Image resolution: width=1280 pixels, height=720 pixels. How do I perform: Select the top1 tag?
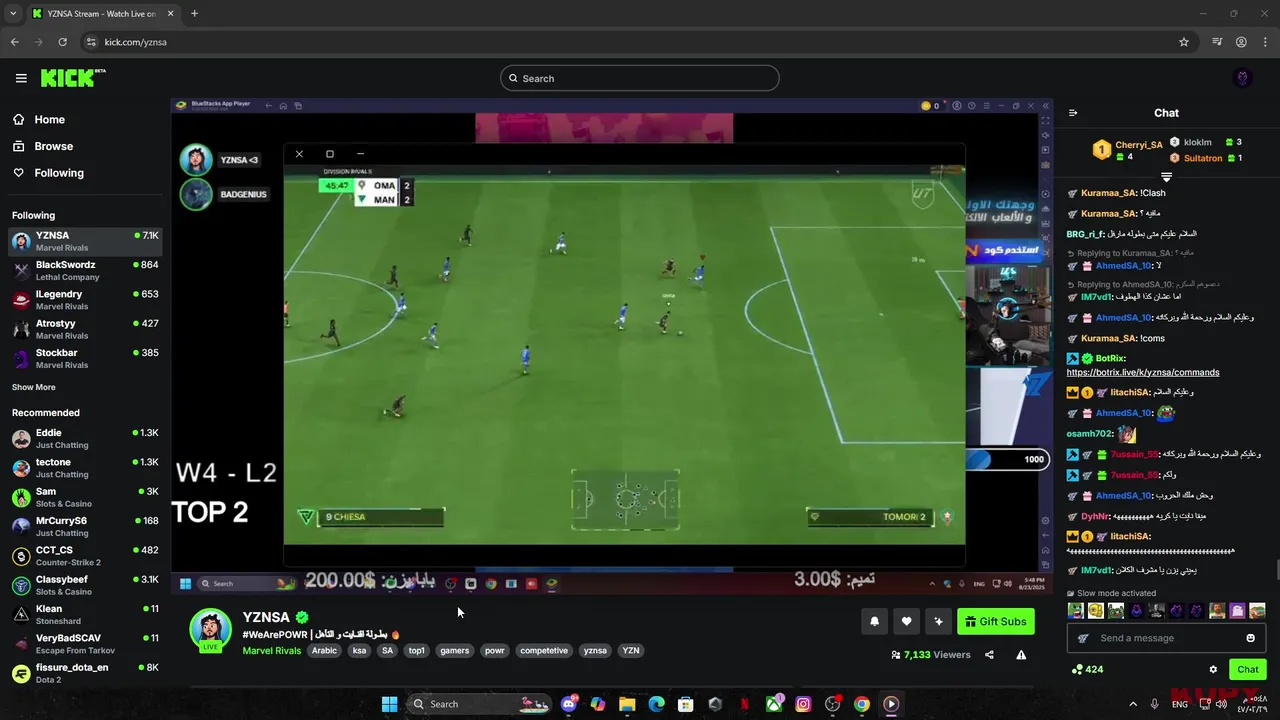pos(416,651)
